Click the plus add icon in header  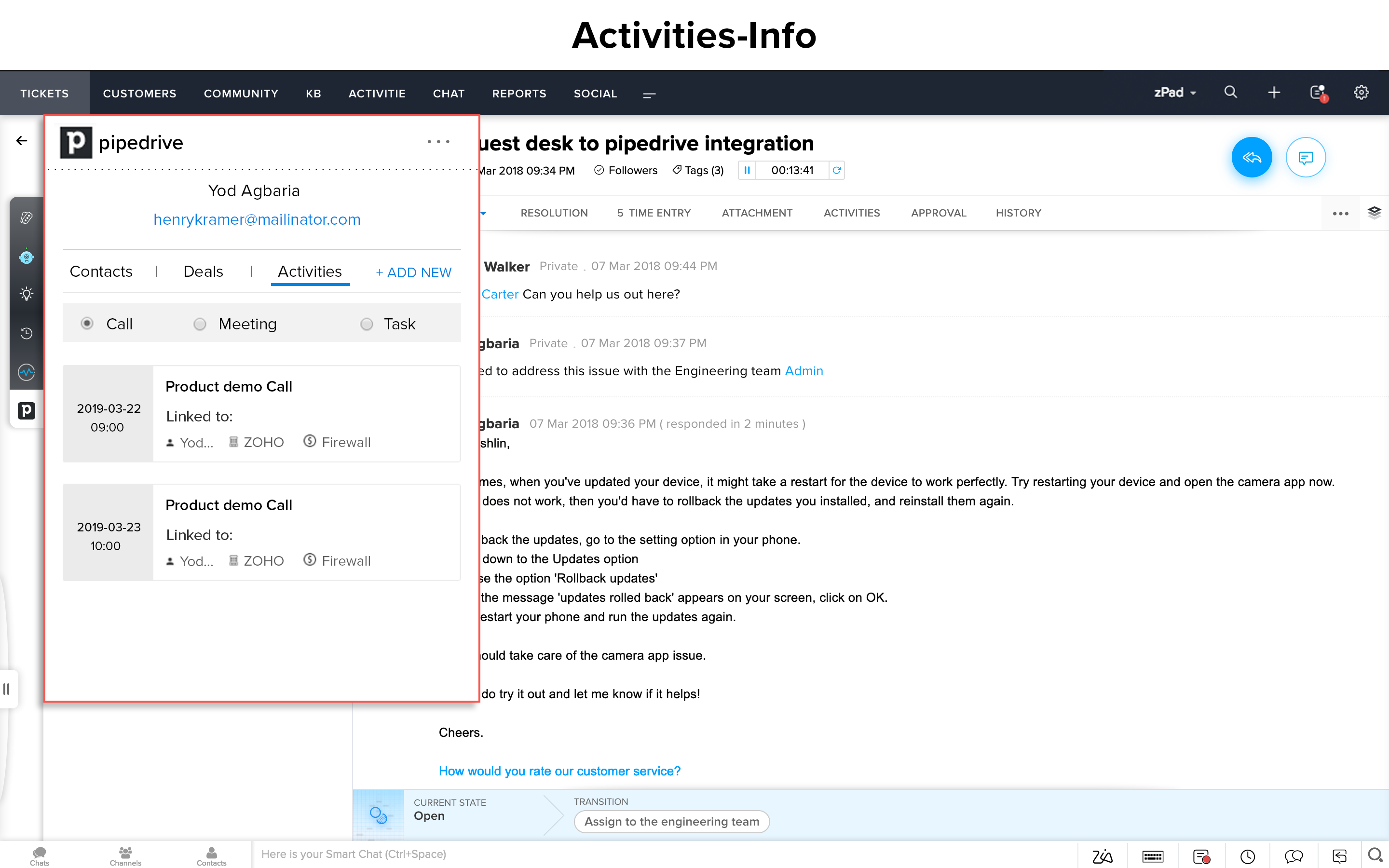pyautogui.click(x=1274, y=93)
